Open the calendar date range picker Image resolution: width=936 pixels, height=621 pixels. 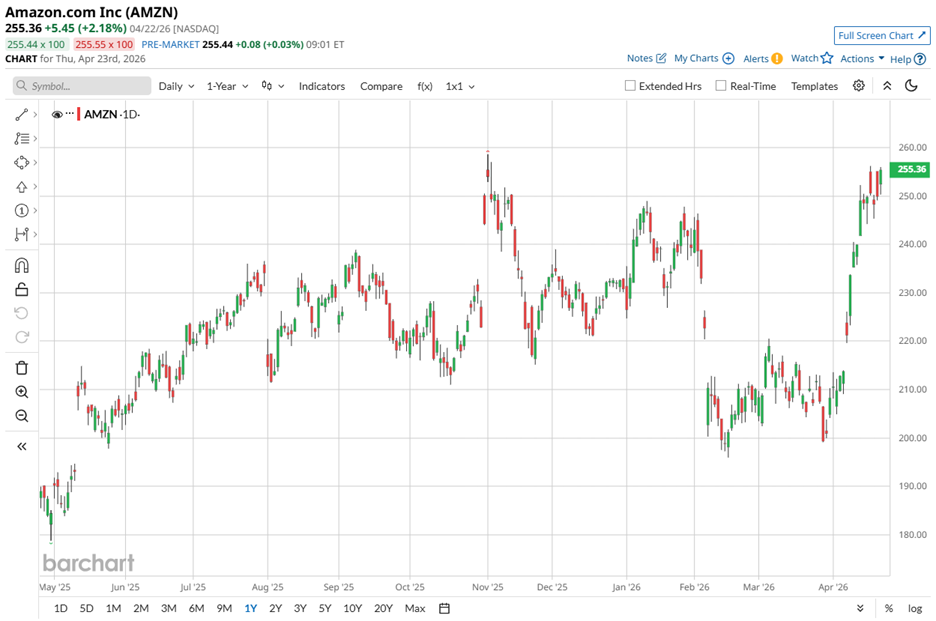pyautogui.click(x=444, y=608)
